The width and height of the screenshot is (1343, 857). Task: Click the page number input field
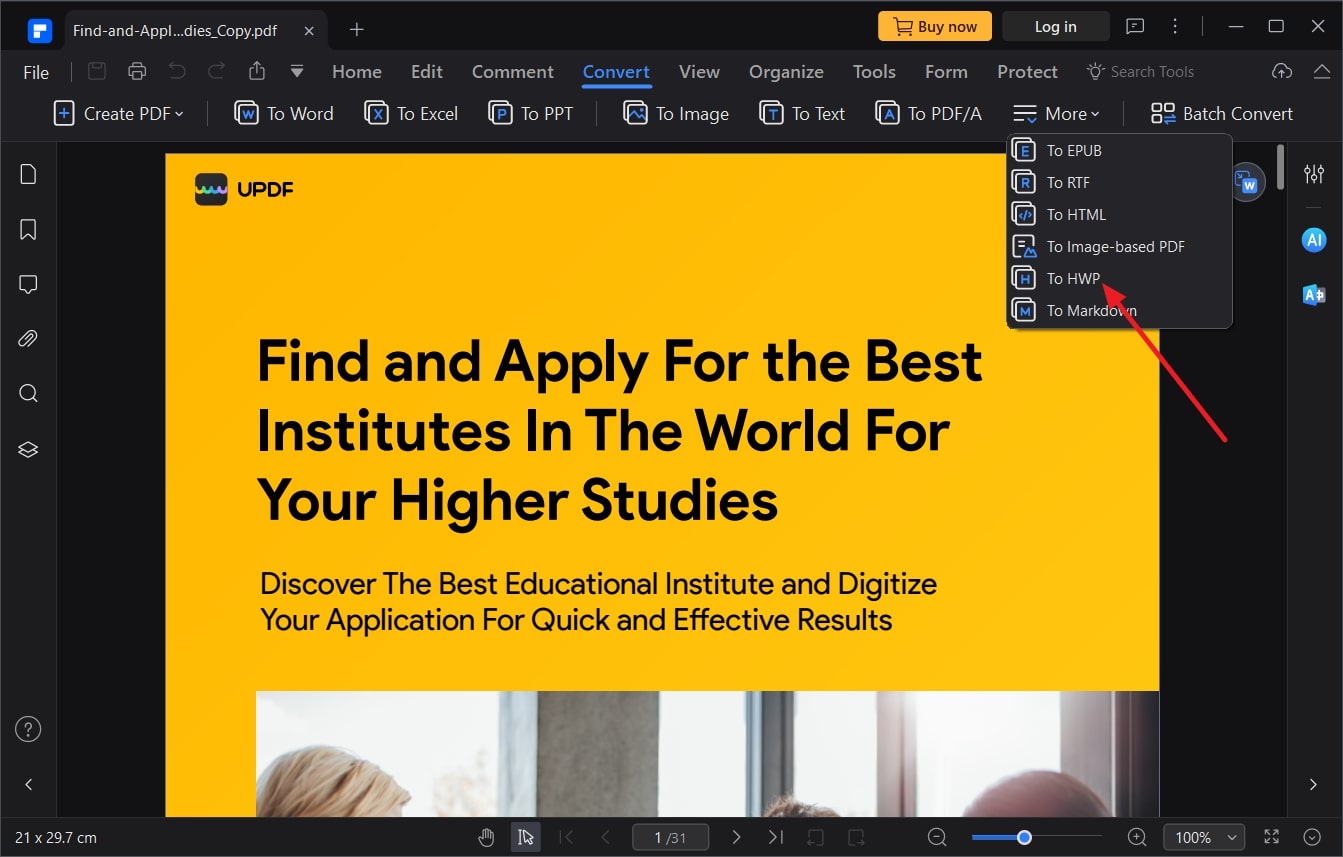tap(670, 837)
